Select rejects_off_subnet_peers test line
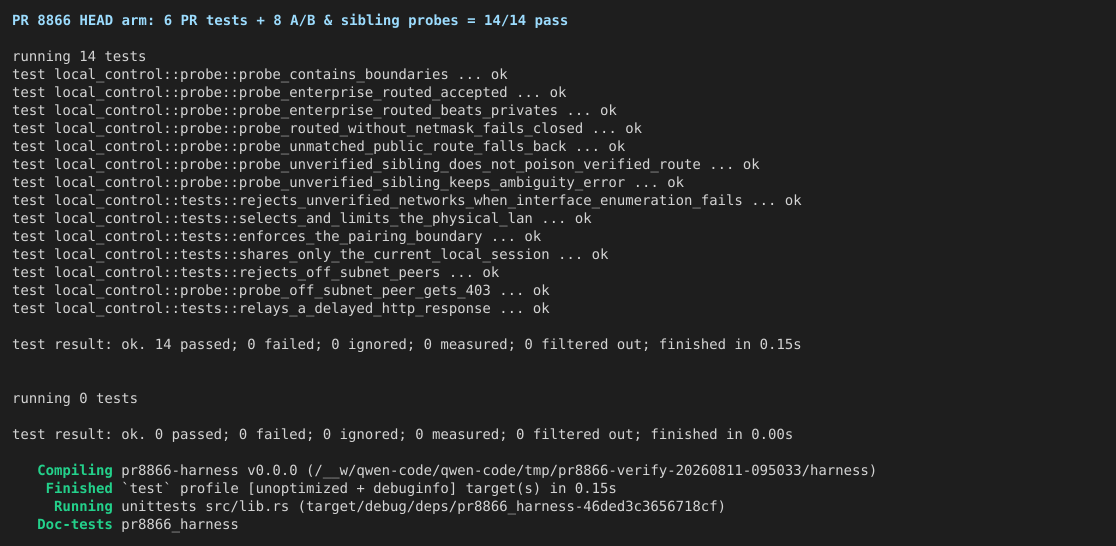 coord(256,273)
